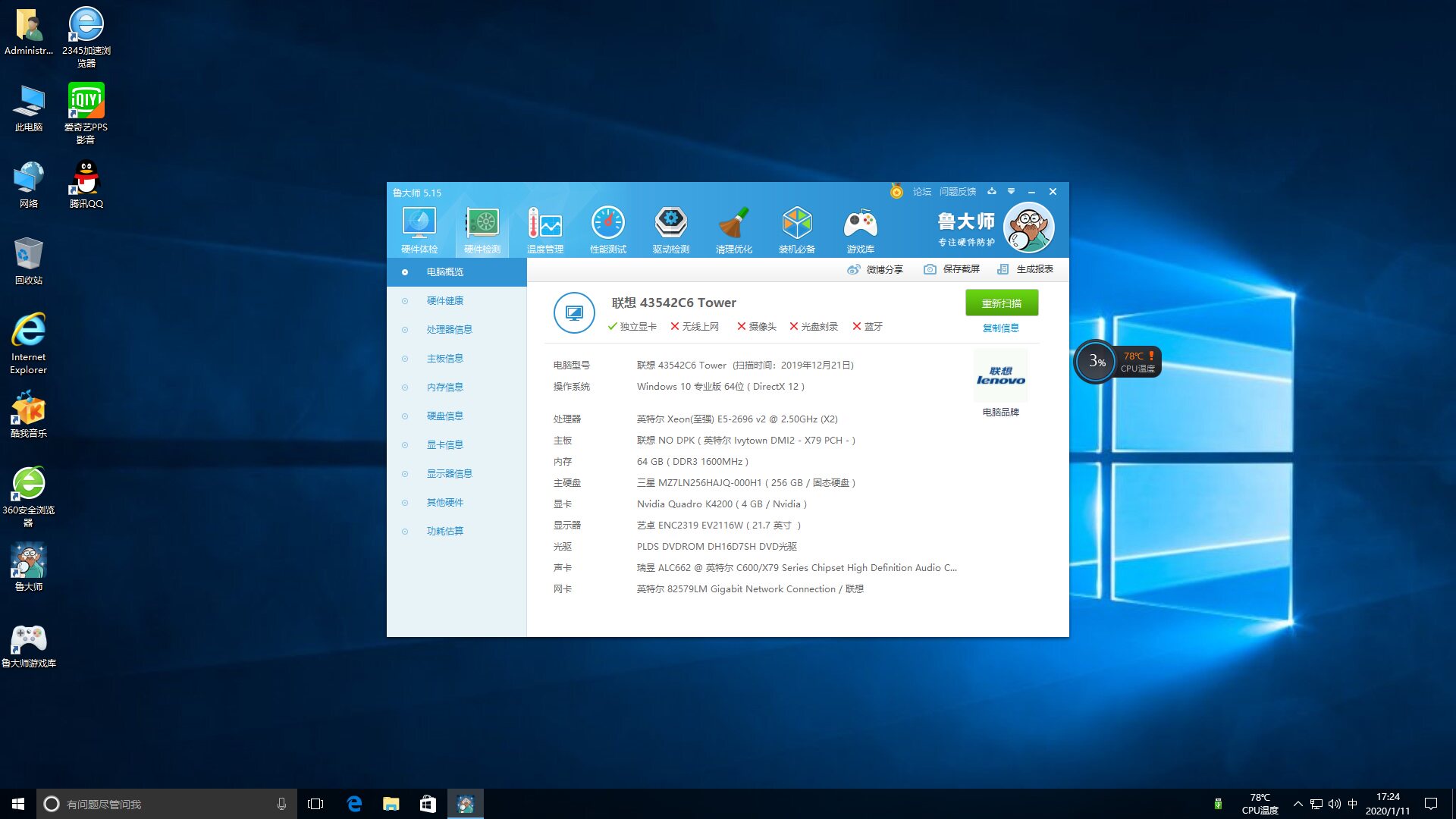Open 鲁大师游戏库 desktop icon
The width and height of the screenshot is (1456, 819).
(x=29, y=646)
